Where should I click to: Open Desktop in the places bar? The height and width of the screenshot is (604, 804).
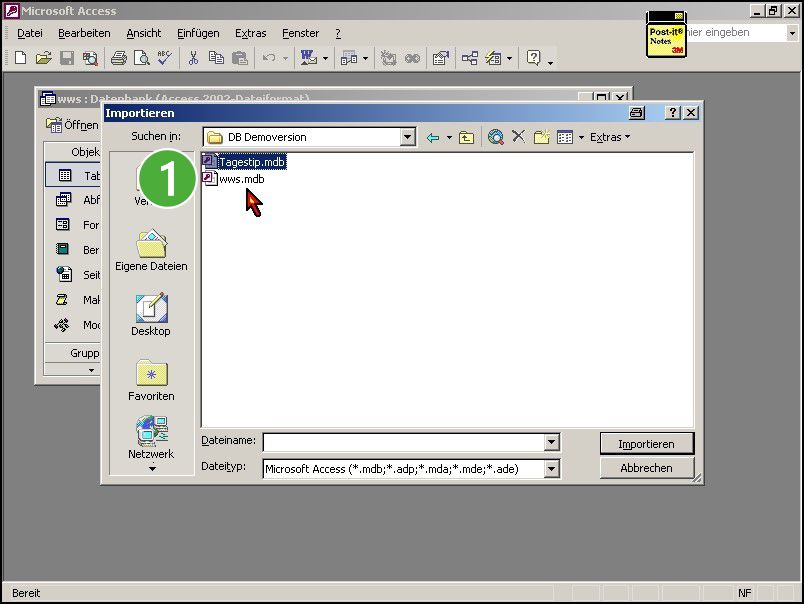point(151,315)
